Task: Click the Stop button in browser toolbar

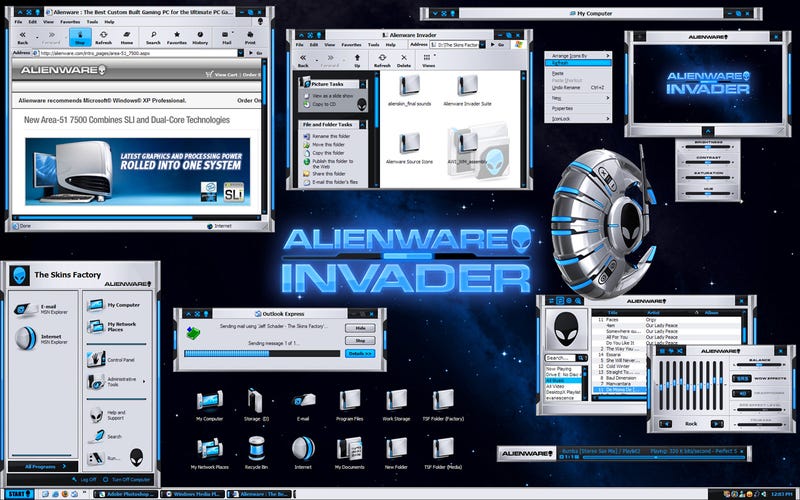Action: (80, 37)
